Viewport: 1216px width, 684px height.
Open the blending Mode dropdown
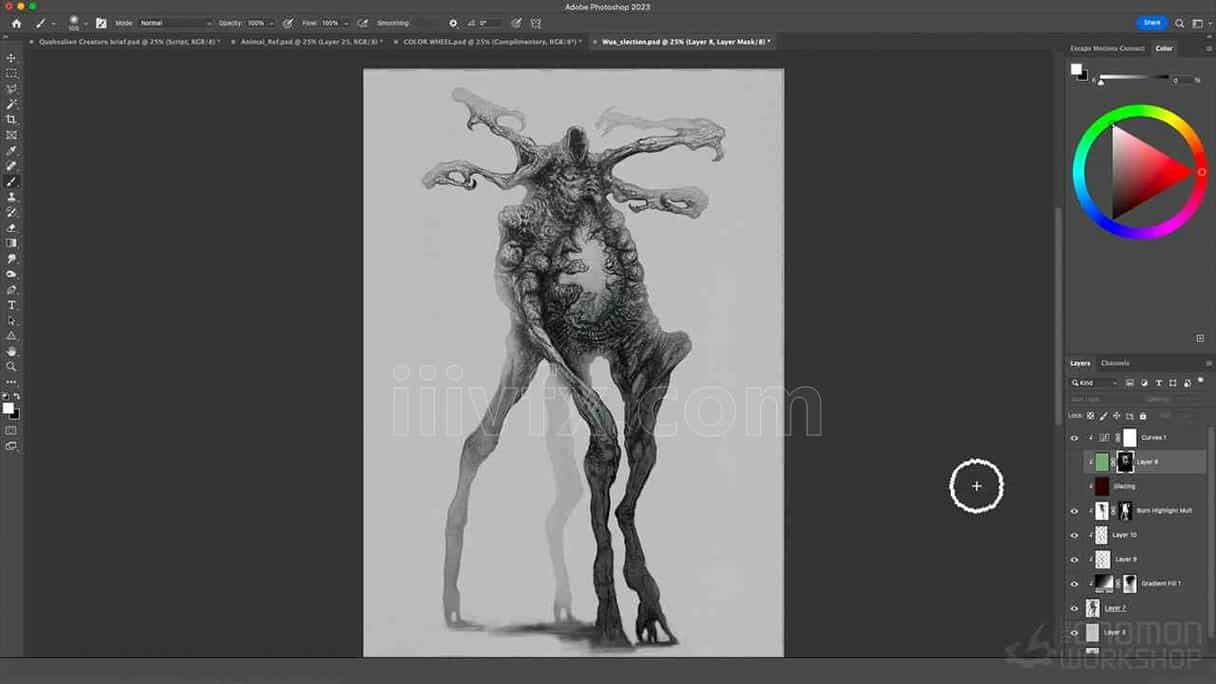175,23
